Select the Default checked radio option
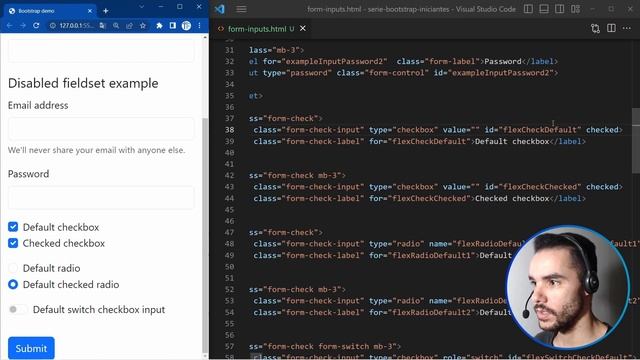 click(13, 284)
